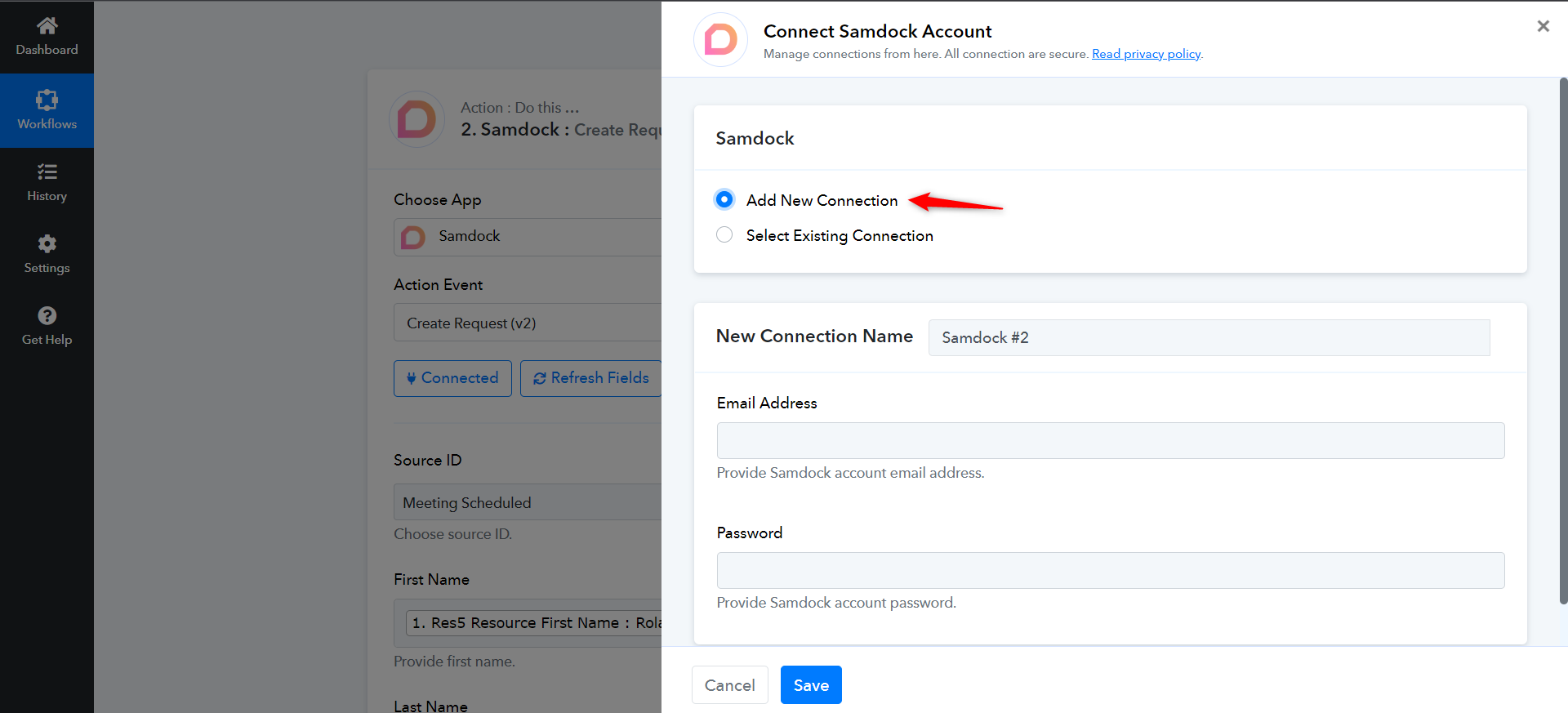Click the 'Action : Do this ...' label
The width and height of the screenshot is (1568, 713).
click(x=520, y=108)
